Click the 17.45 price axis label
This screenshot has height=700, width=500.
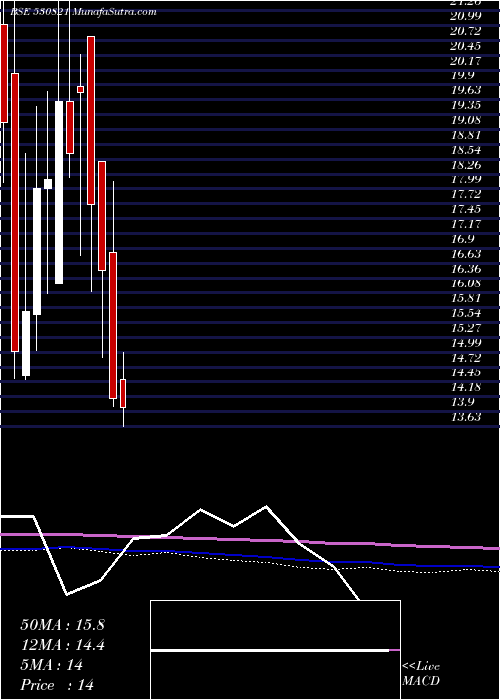466,209
